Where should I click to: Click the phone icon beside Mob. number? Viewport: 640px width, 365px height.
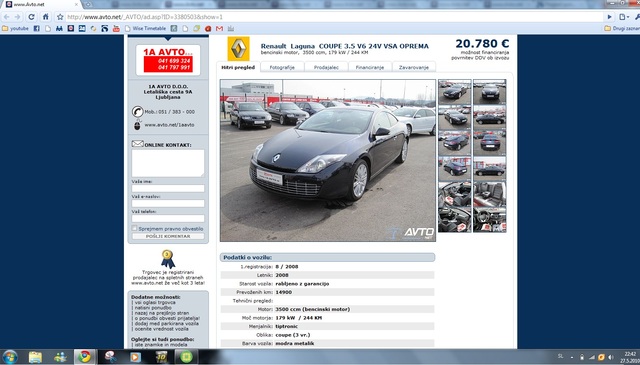138,111
